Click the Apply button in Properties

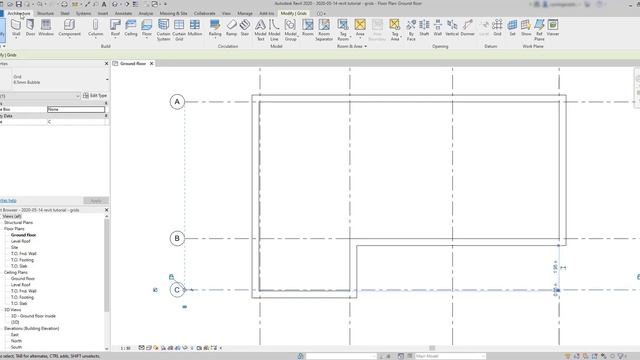pos(96,200)
